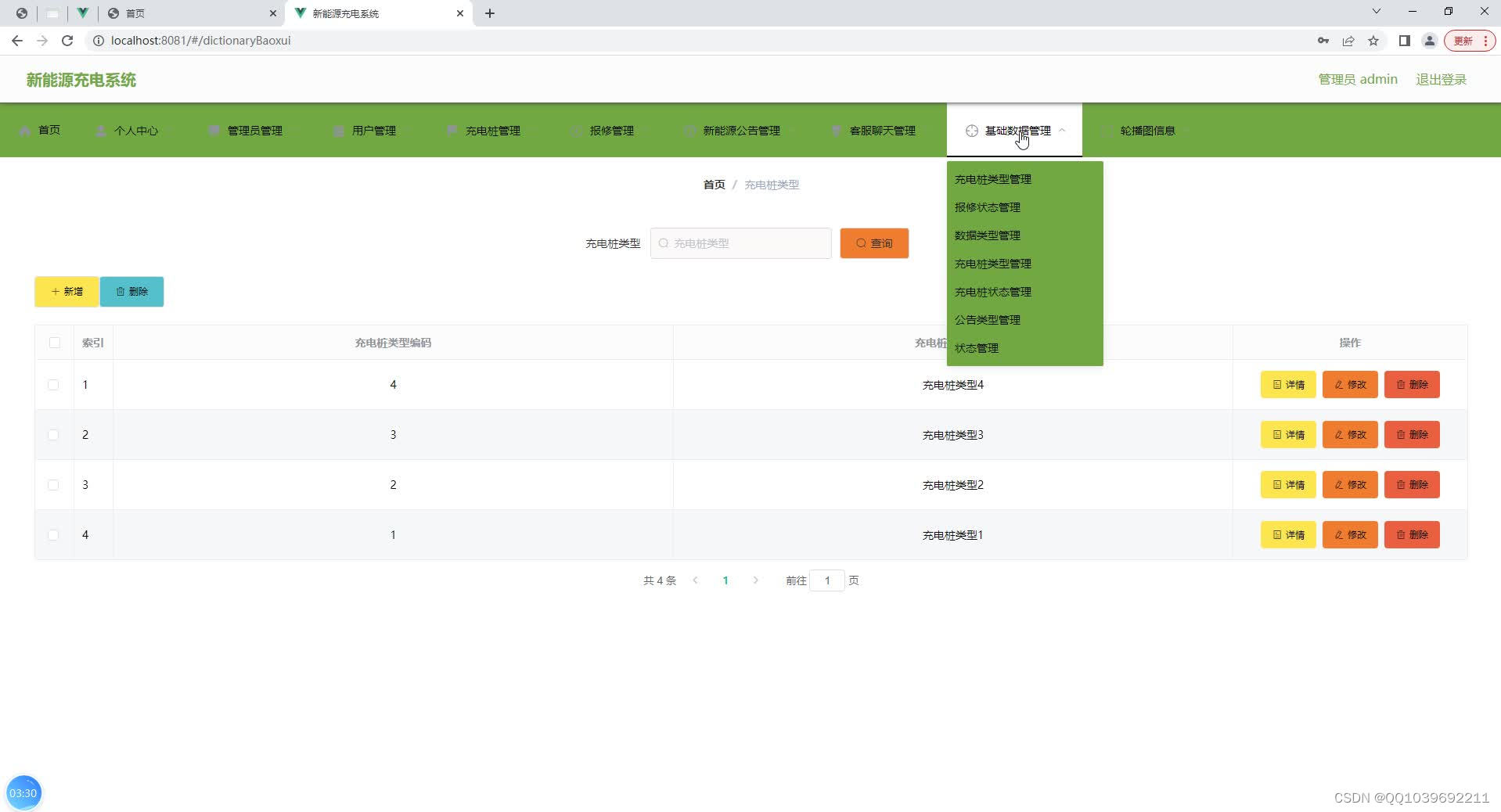This screenshot has width=1501, height=812.
Task: Click the chat icon beside 客服聊天管理
Action: [x=834, y=130]
